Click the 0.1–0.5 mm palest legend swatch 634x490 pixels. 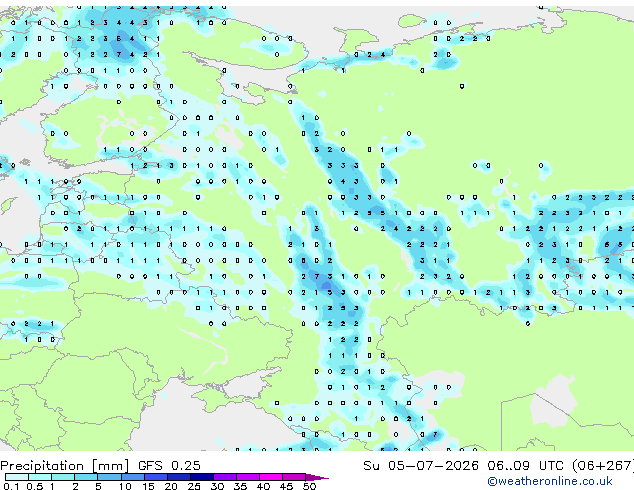pos(17,477)
